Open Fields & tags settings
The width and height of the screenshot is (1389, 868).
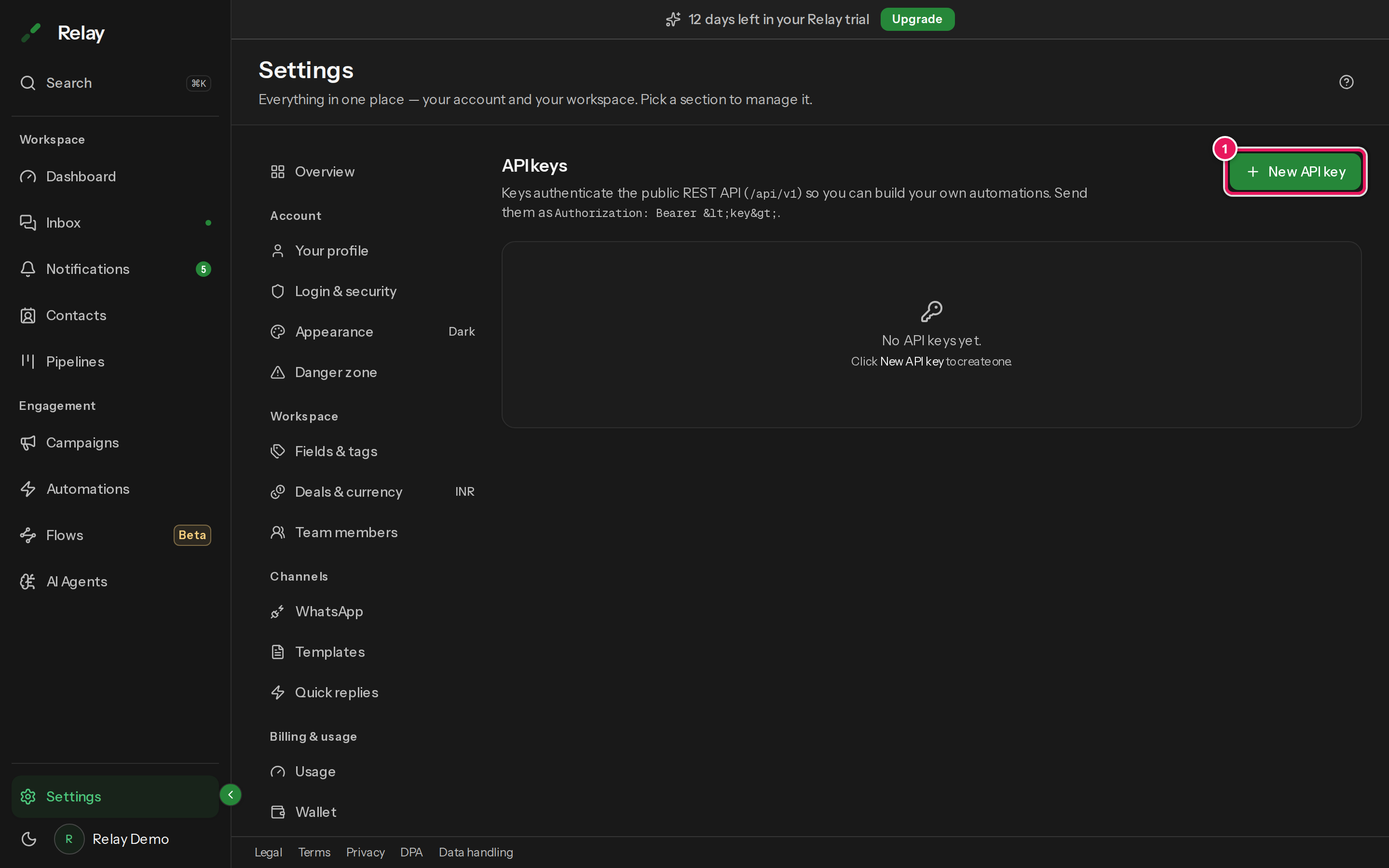click(x=372, y=451)
